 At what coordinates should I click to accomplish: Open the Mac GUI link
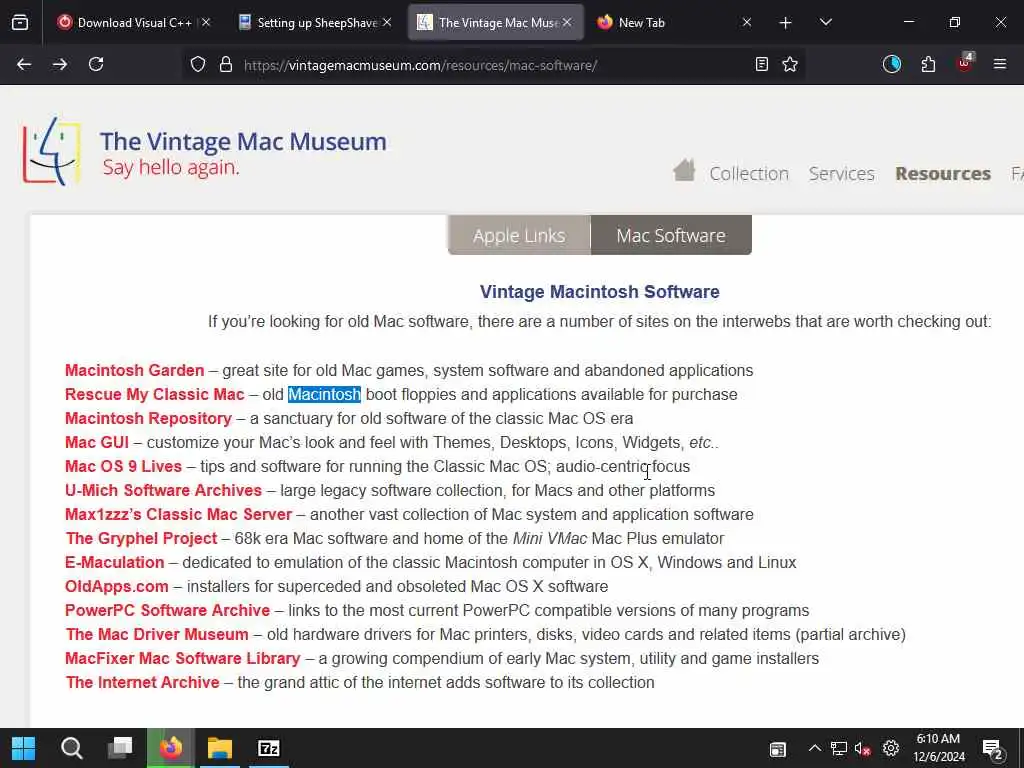point(97,442)
